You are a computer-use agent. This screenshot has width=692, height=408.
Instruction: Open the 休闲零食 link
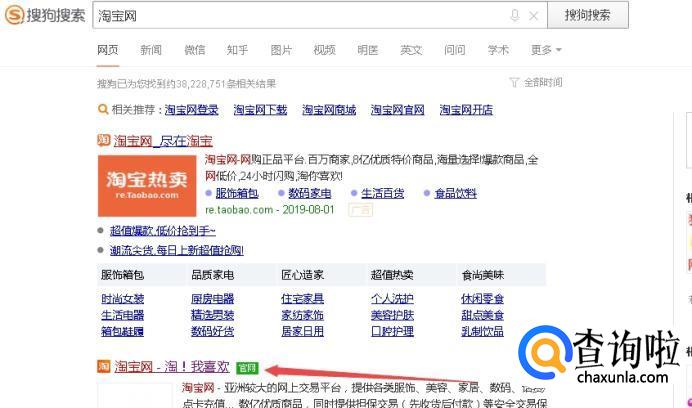point(482,299)
